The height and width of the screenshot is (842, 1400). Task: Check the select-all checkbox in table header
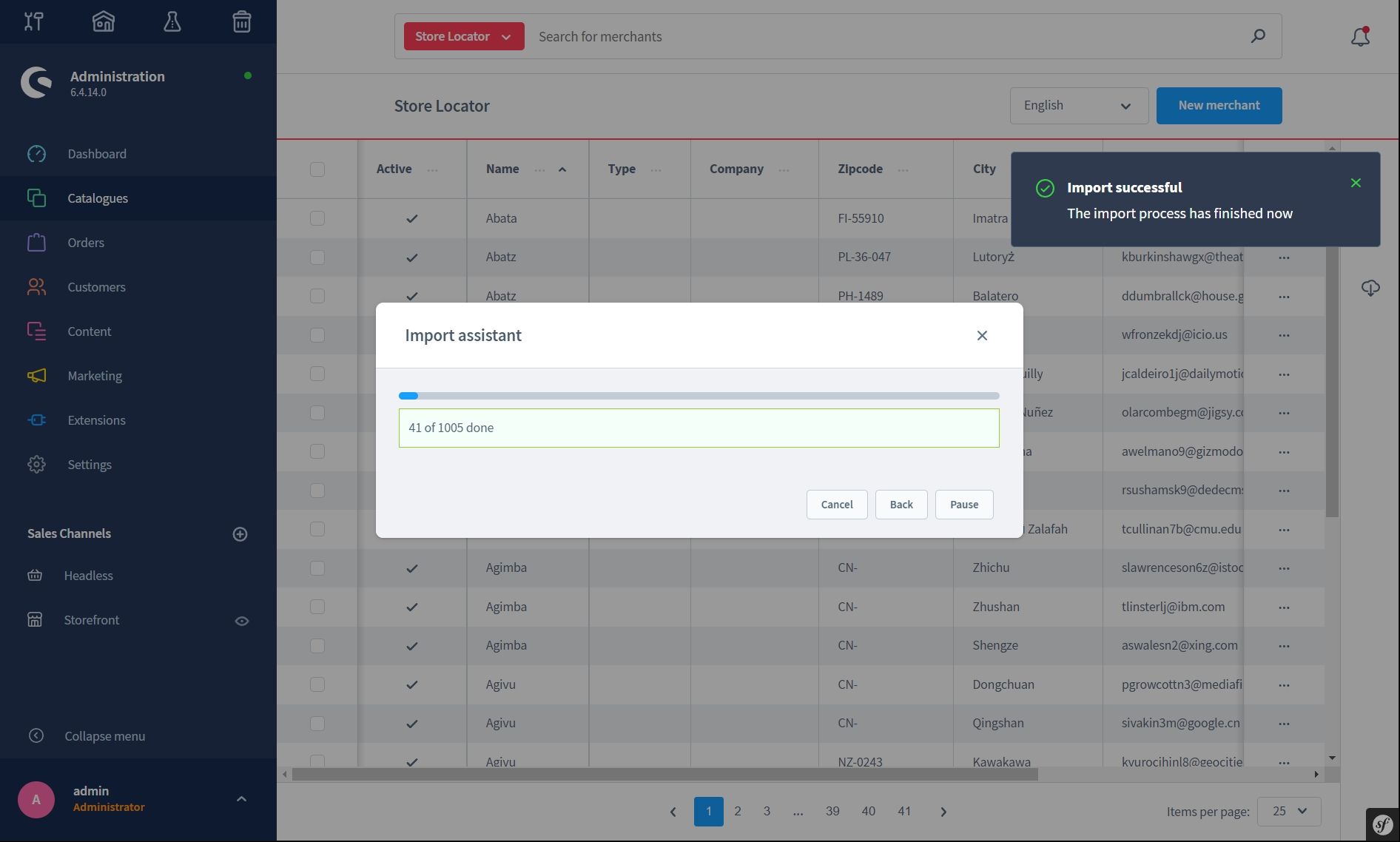317,169
